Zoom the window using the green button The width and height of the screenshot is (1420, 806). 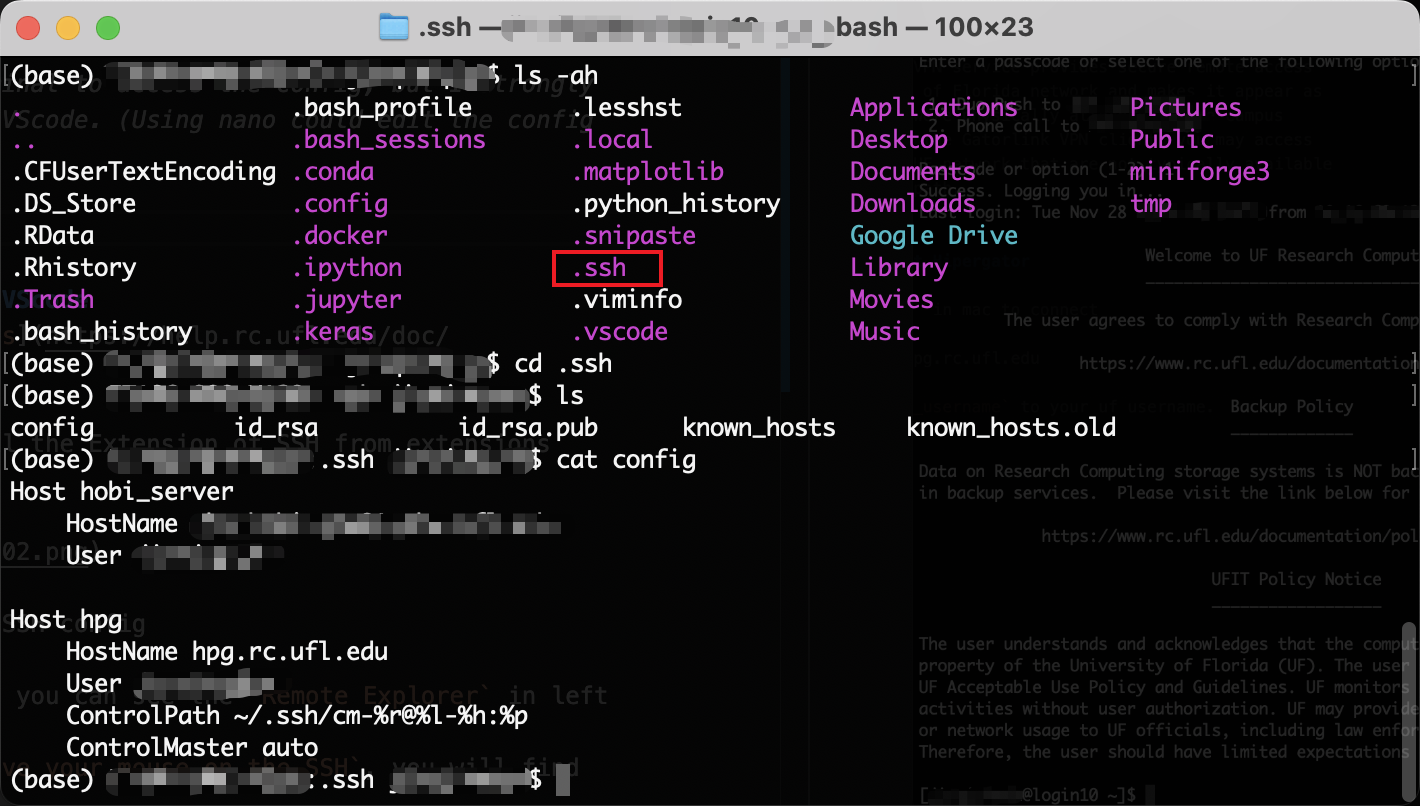point(108,28)
